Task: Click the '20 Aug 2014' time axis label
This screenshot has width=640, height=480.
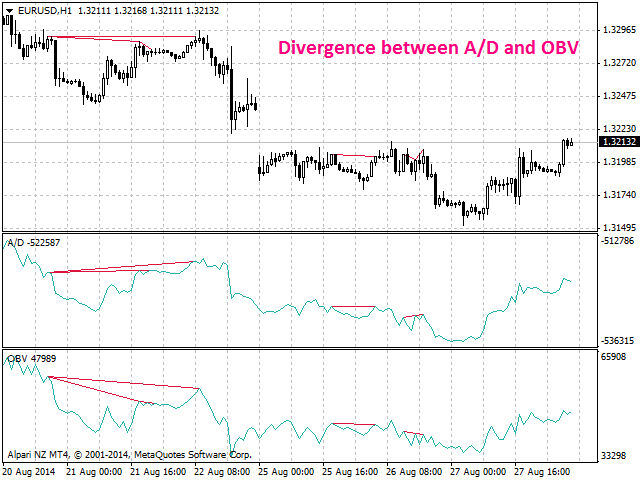Action: click(x=30, y=470)
